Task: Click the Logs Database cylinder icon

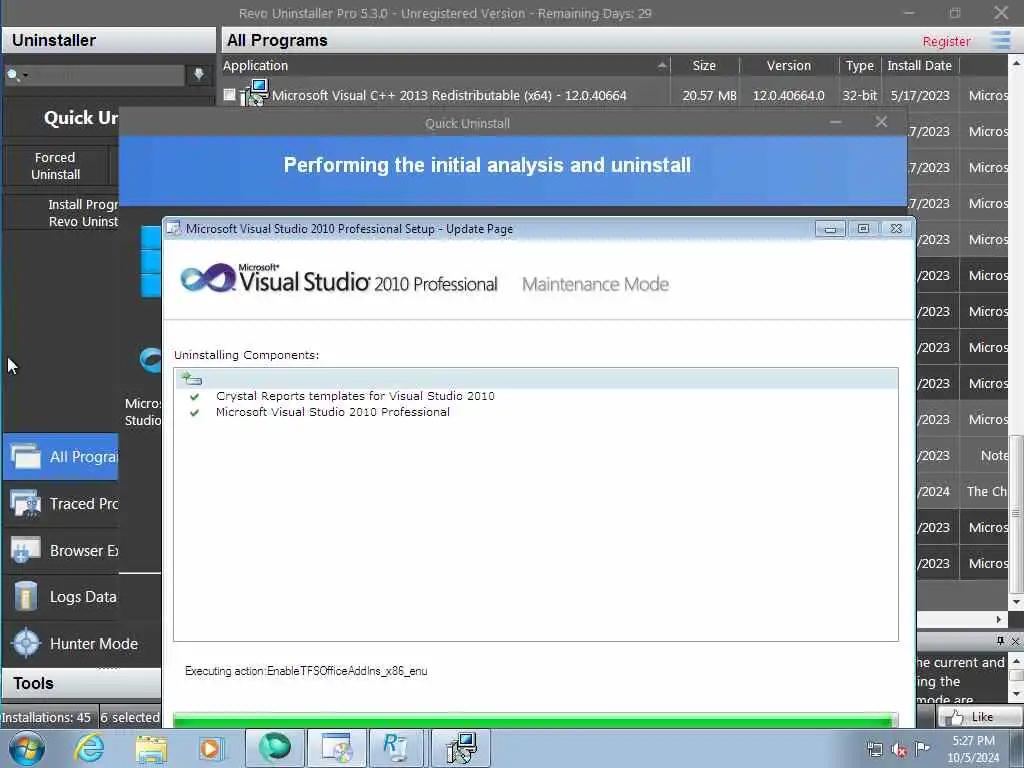Action: pyautogui.click(x=26, y=596)
